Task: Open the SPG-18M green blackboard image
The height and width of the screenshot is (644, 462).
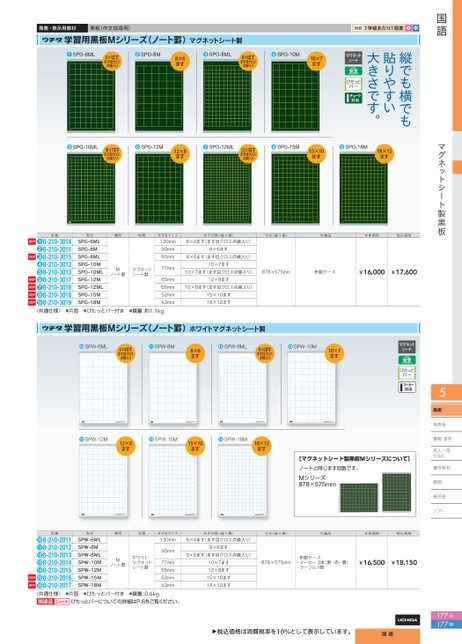Action: [363, 189]
